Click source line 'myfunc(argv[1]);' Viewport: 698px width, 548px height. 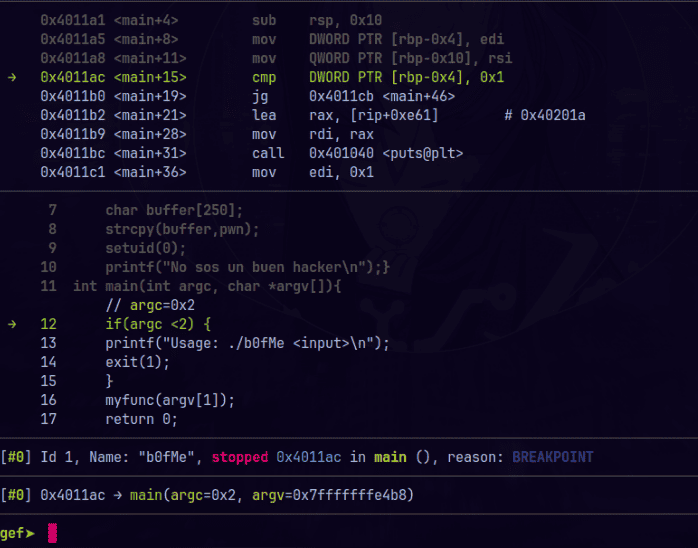170,400
